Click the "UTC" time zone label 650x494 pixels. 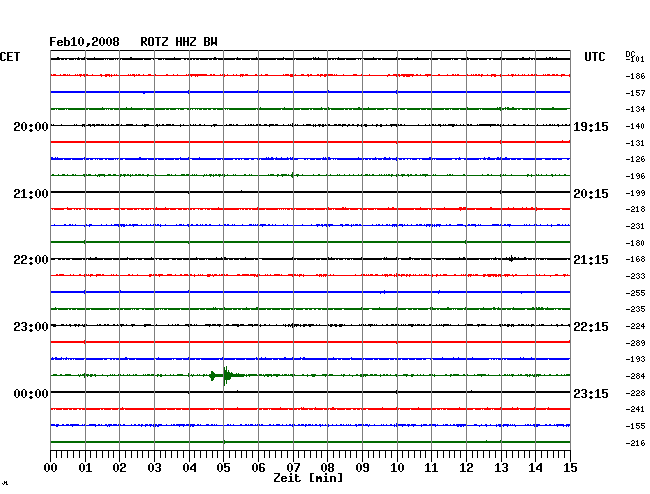(x=594, y=57)
